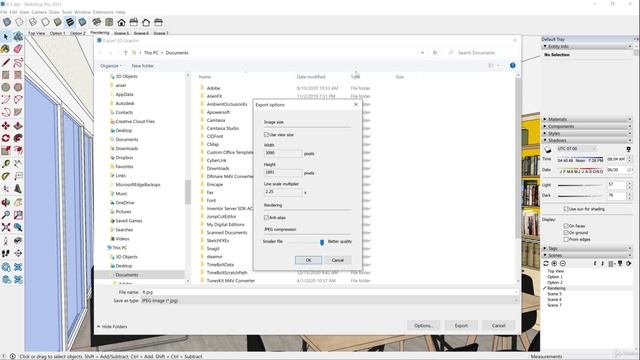Click the New folder button

coord(142,66)
